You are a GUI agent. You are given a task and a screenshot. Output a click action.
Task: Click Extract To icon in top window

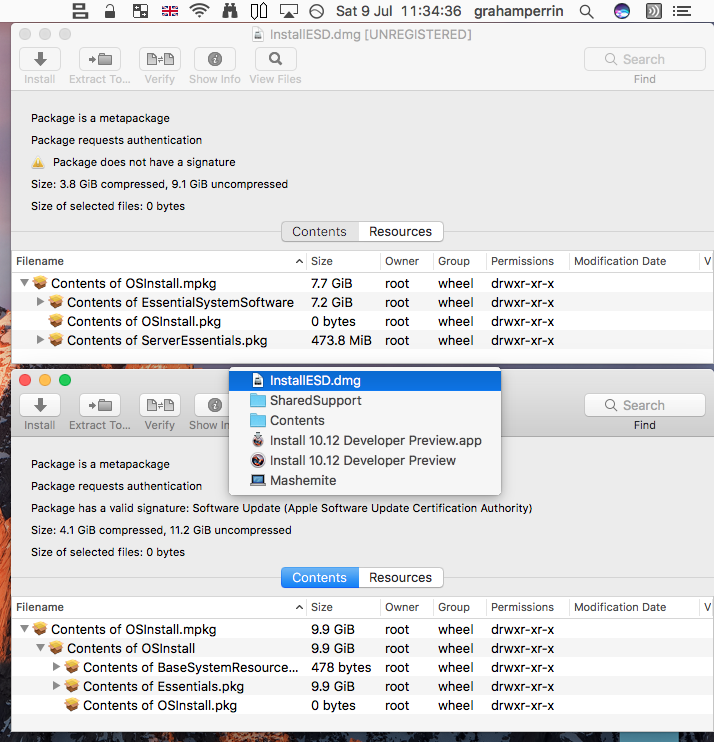point(100,59)
